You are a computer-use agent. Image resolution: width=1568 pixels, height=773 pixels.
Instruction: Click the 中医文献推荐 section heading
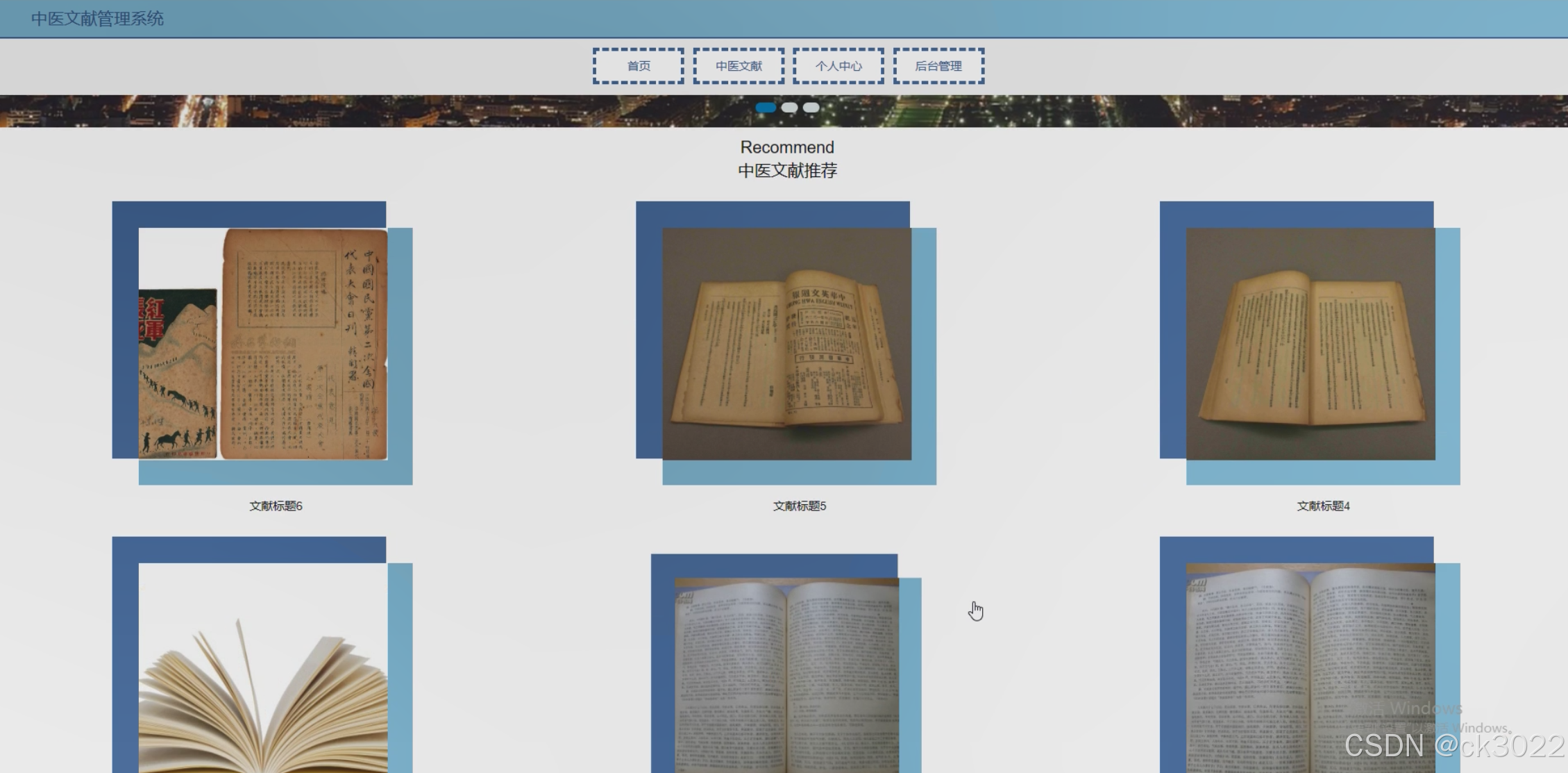(787, 171)
